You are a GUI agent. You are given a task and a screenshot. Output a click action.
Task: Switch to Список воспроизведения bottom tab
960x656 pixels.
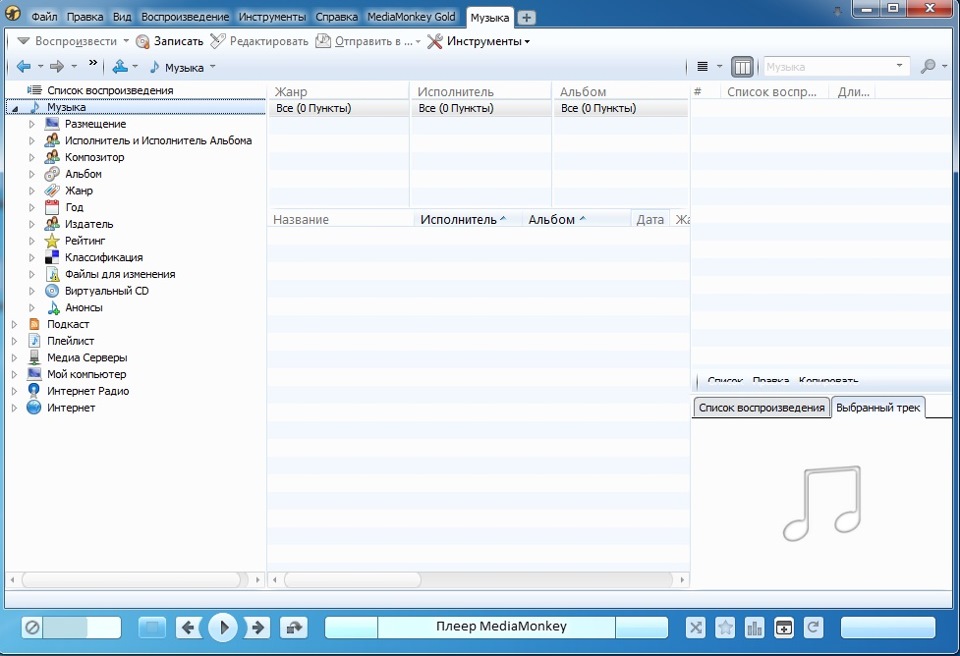pyautogui.click(x=762, y=407)
